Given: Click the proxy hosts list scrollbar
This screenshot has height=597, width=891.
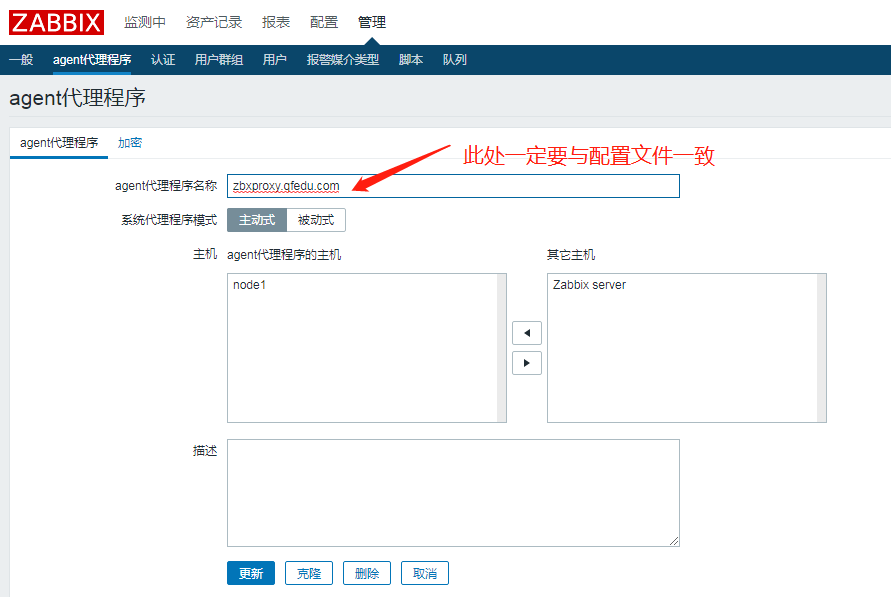Looking at the screenshot, I should click(x=501, y=348).
